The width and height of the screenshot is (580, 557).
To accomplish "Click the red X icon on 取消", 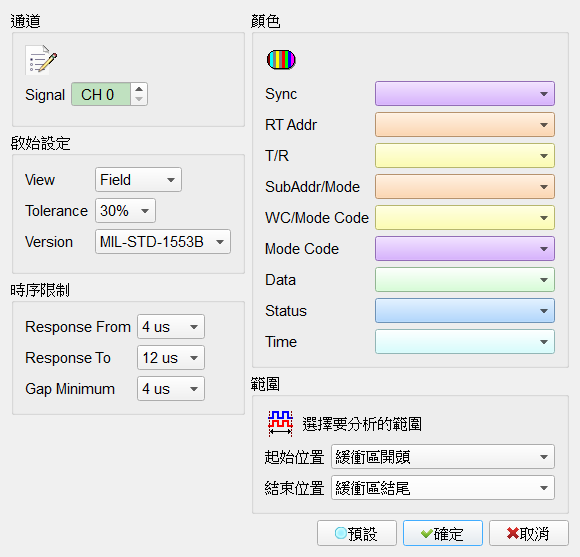I will tap(513, 533).
